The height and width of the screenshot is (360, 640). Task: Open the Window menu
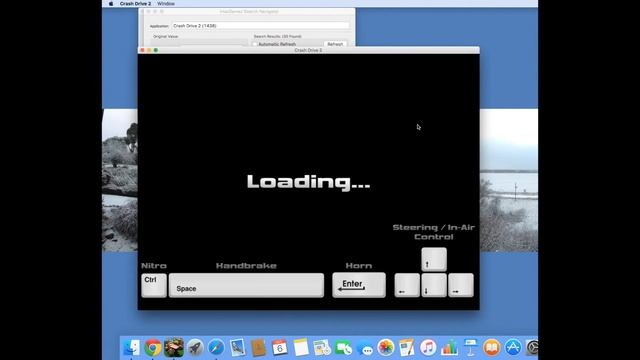(166, 4)
